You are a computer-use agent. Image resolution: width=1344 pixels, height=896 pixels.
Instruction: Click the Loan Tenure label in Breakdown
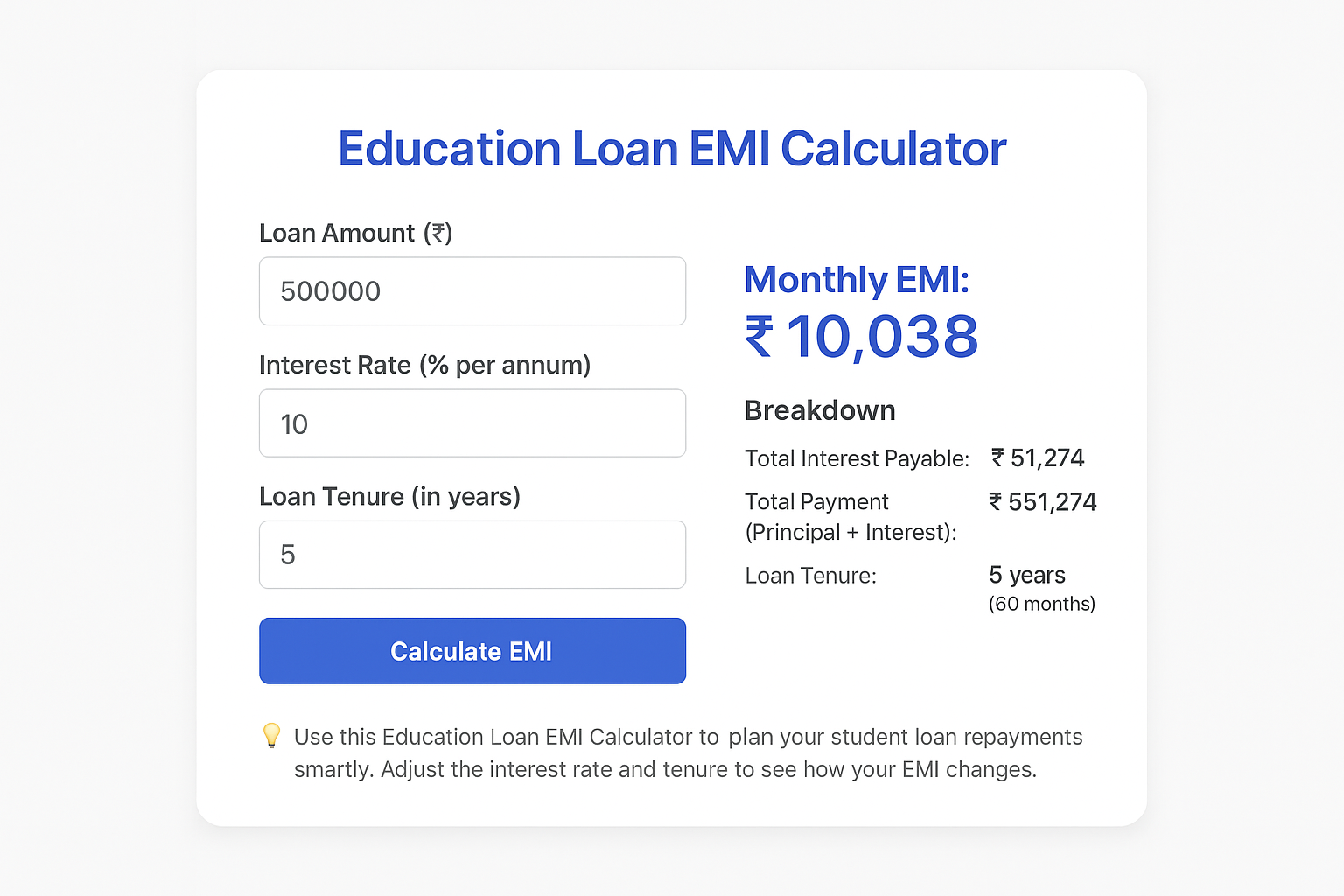(810, 576)
